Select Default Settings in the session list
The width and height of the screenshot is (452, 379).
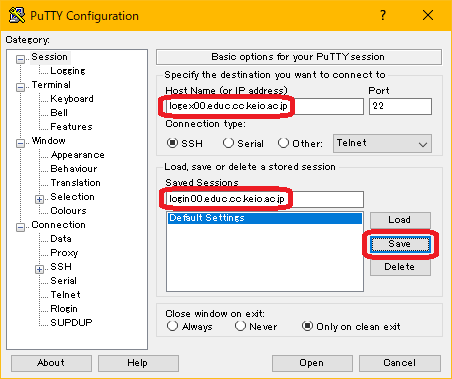(x=265, y=218)
